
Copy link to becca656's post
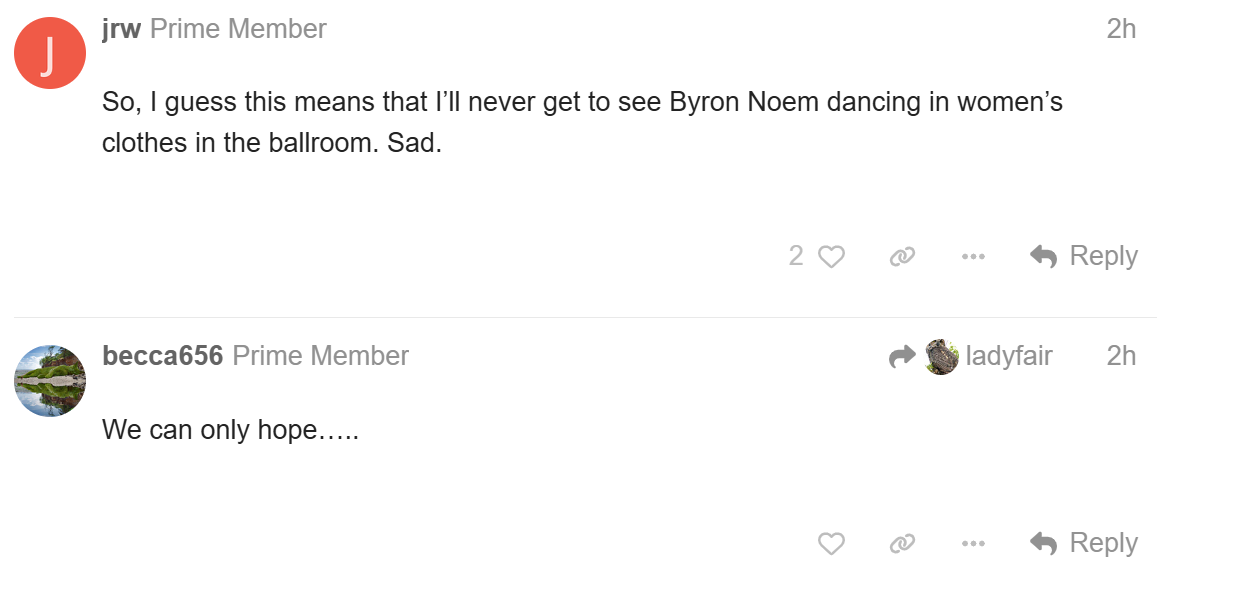pyautogui.click(x=902, y=544)
